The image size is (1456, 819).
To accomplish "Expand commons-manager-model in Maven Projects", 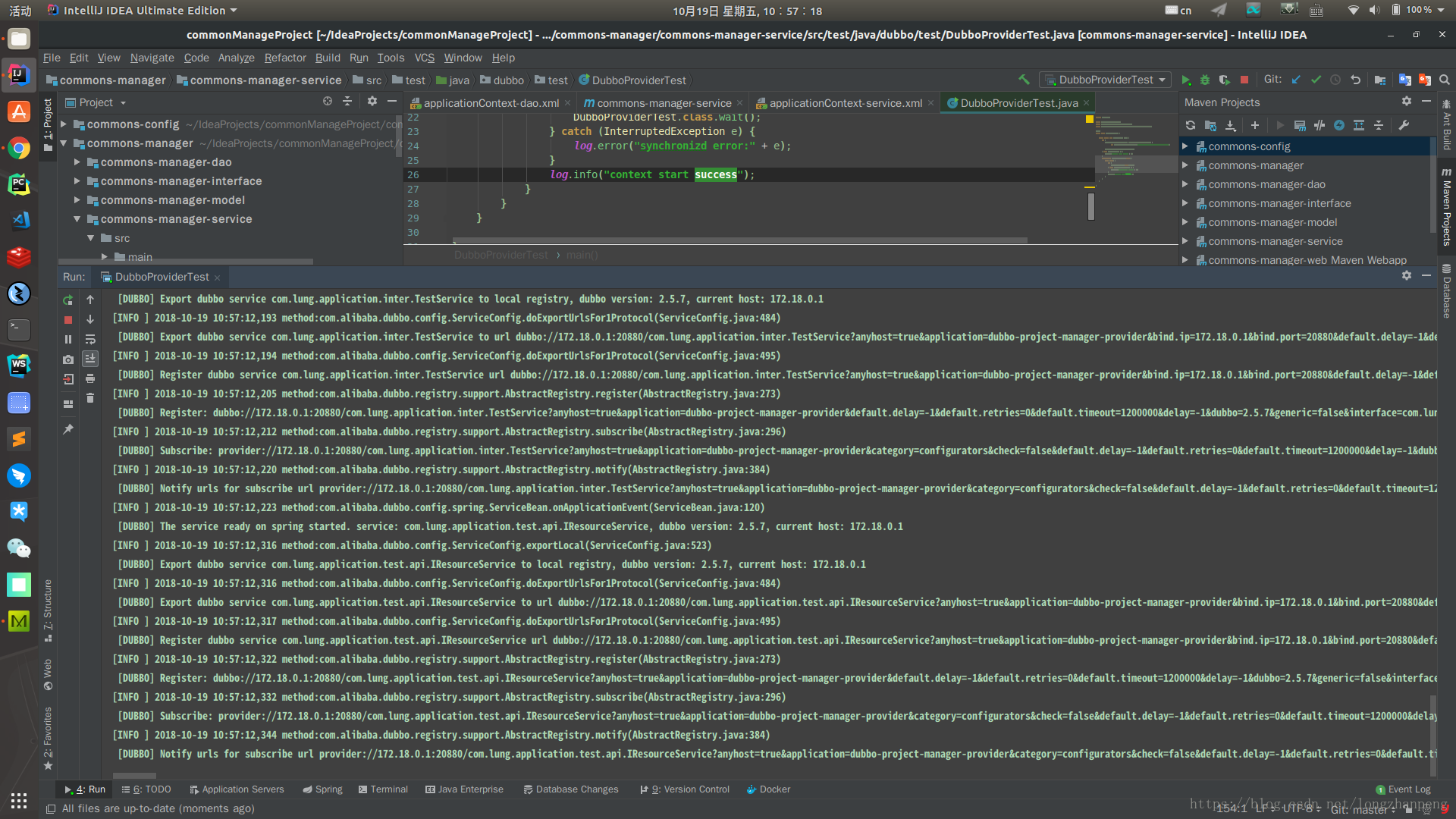I will pos(1185,222).
